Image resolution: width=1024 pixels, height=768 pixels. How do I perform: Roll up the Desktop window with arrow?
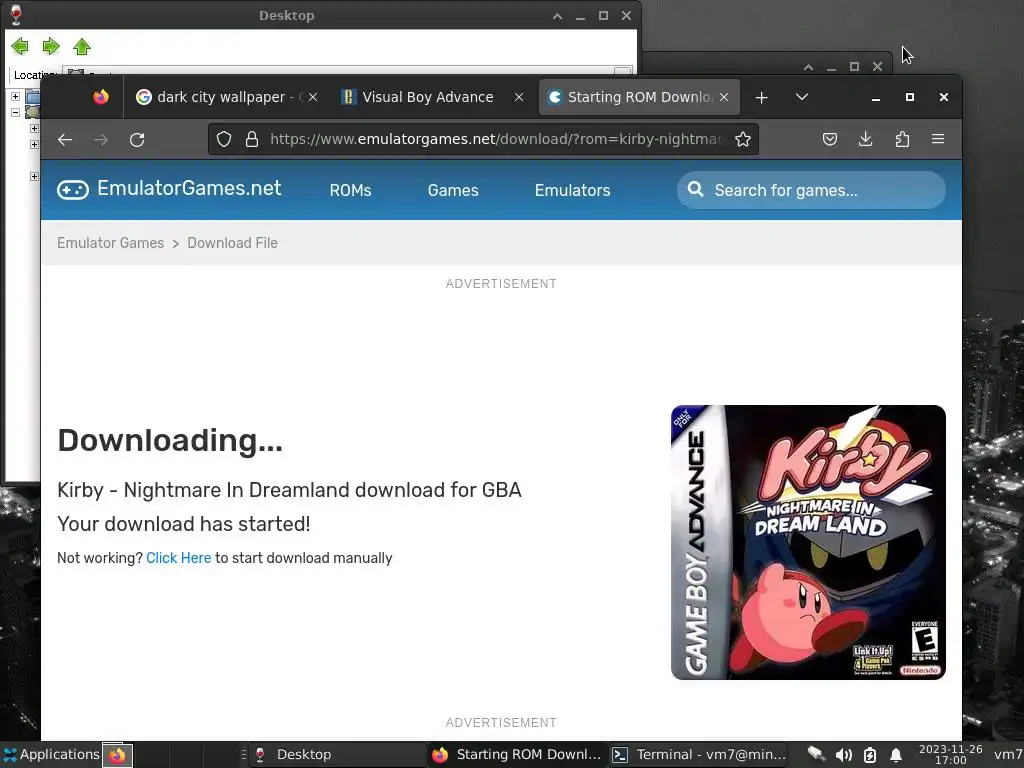click(x=557, y=16)
